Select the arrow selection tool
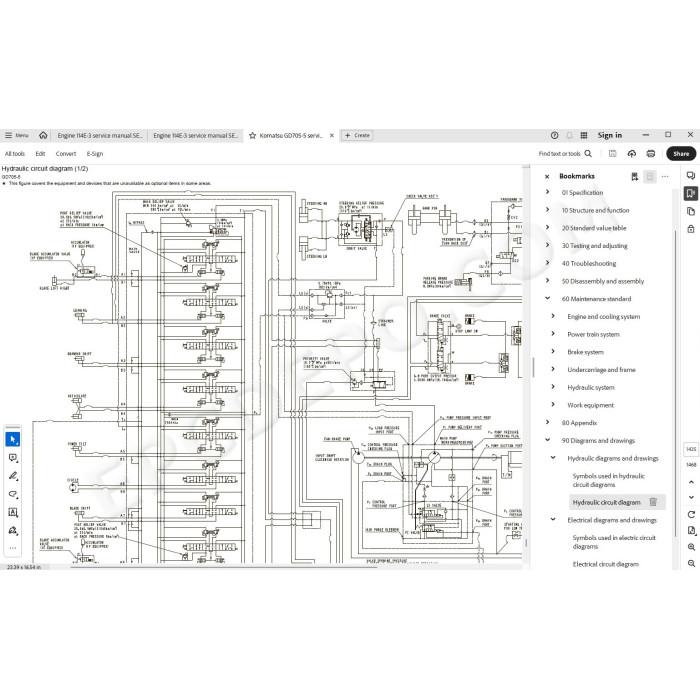Image resolution: width=700 pixels, height=700 pixels. (12, 439)
